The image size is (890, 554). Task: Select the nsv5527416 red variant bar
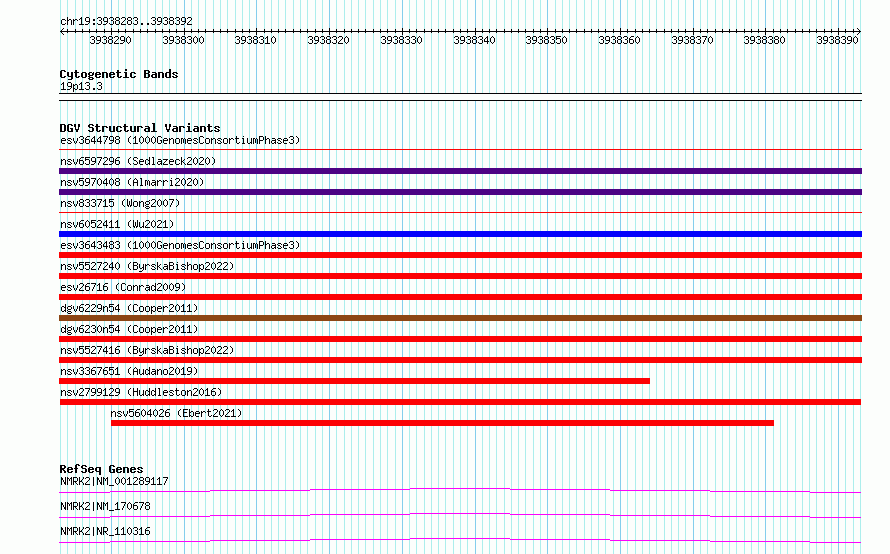(x=460, y=360)
